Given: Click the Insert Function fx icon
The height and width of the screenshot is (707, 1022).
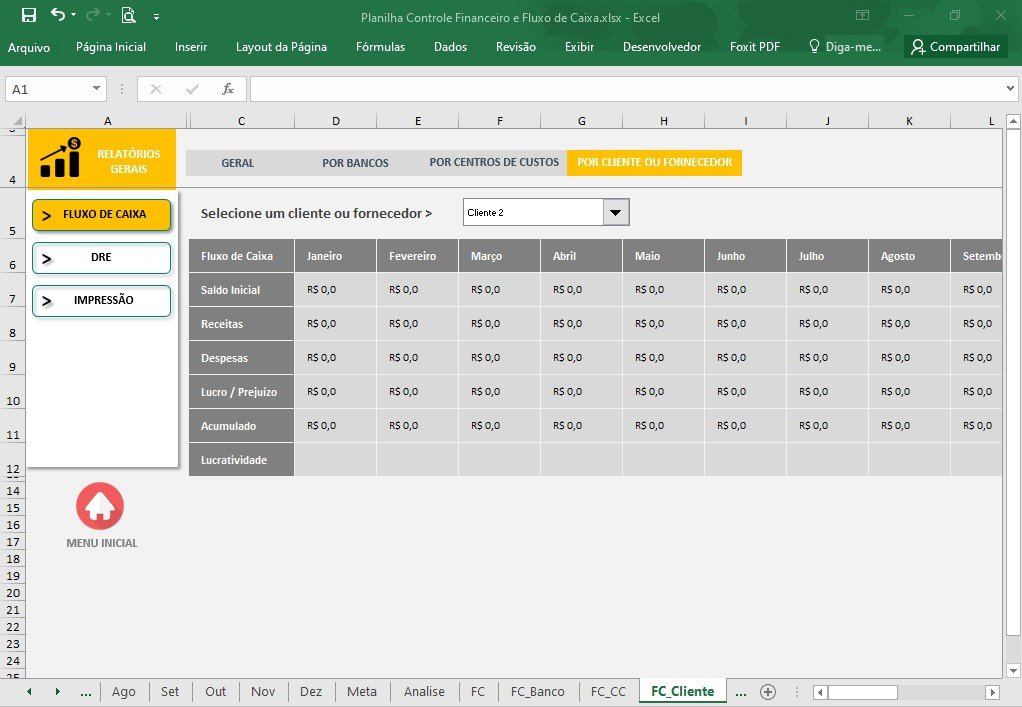Looking at the screenshot, I should (x=227, y=89).
